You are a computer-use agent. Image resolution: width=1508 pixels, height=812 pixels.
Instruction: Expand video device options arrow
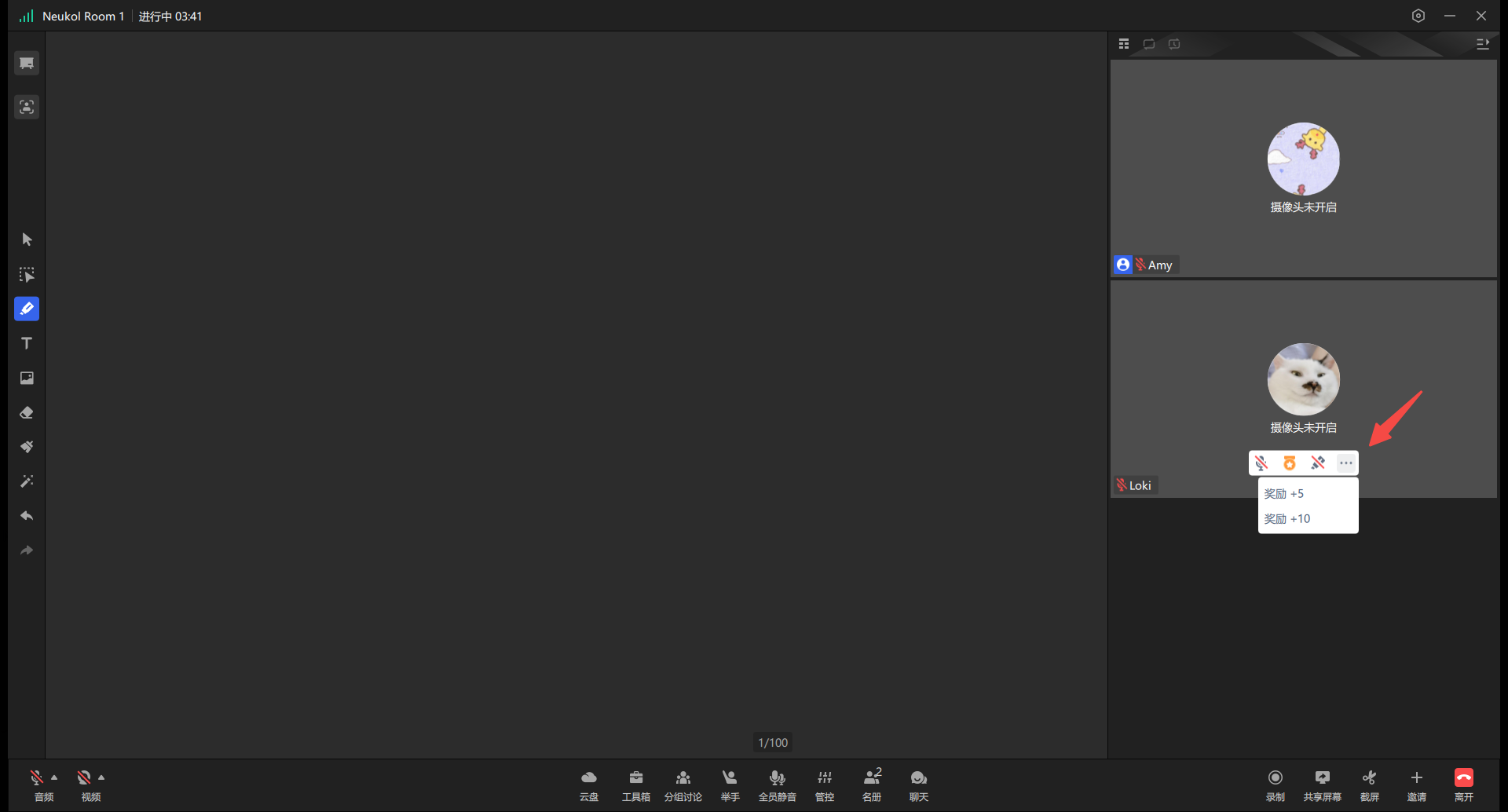(x=101, y=777)
